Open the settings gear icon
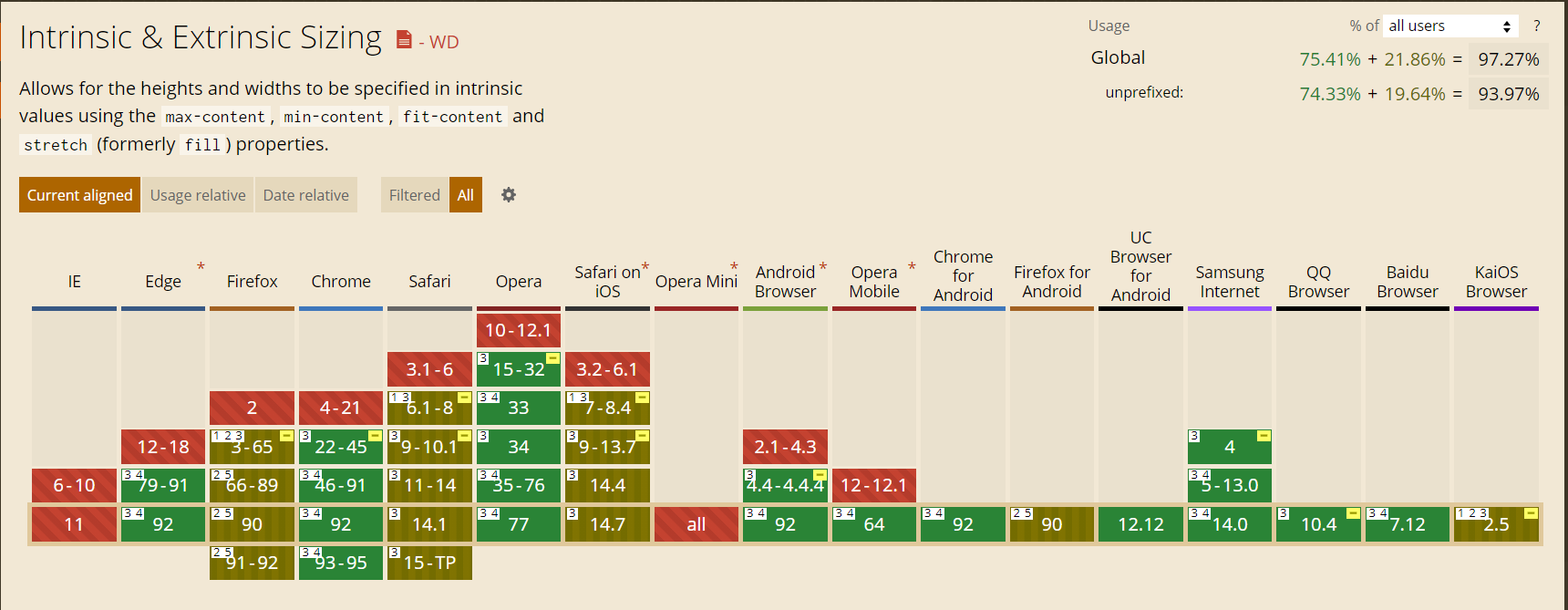Viewport: 1568px width, 610px height. [509, 194]
